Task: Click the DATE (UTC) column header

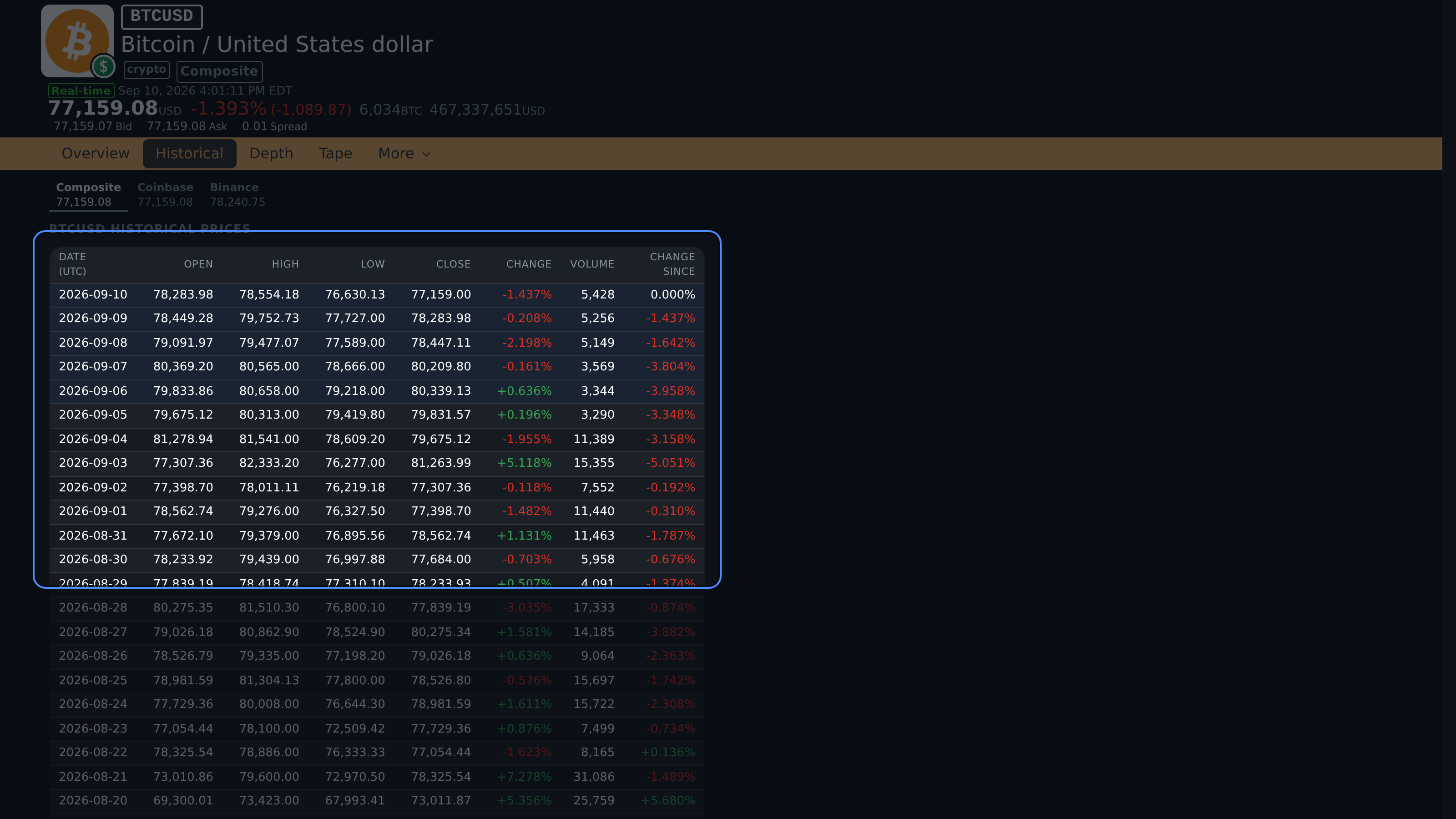Action: pos(72,264)
